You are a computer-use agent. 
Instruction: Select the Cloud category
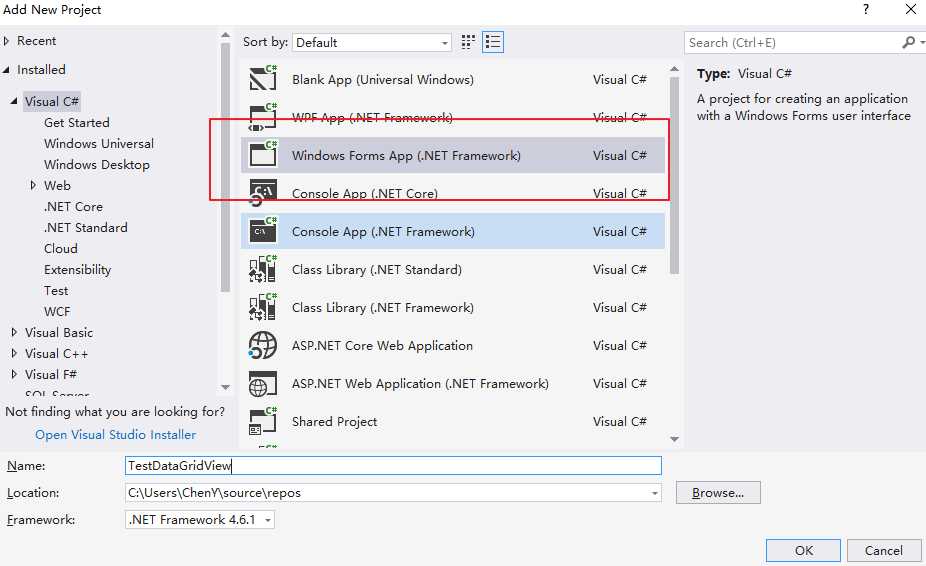61,249
